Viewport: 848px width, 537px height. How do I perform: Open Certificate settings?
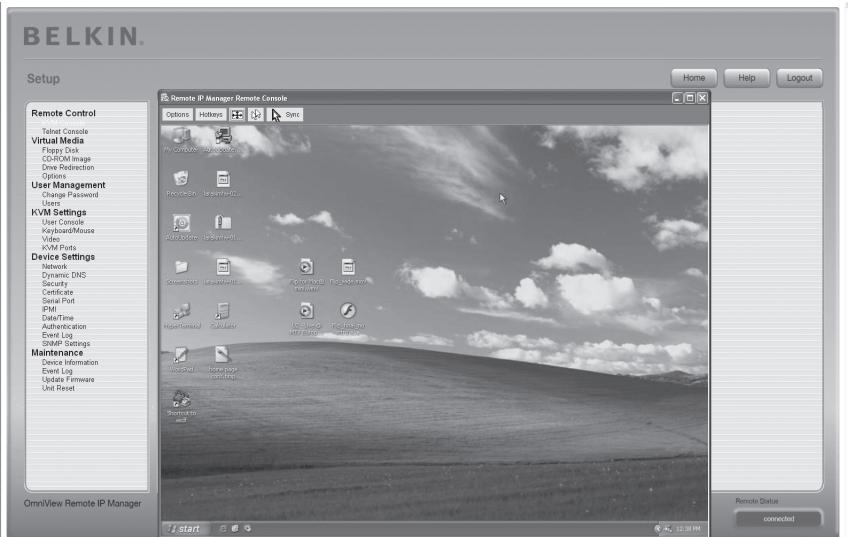pyautogui.click(x=57, y=293)
